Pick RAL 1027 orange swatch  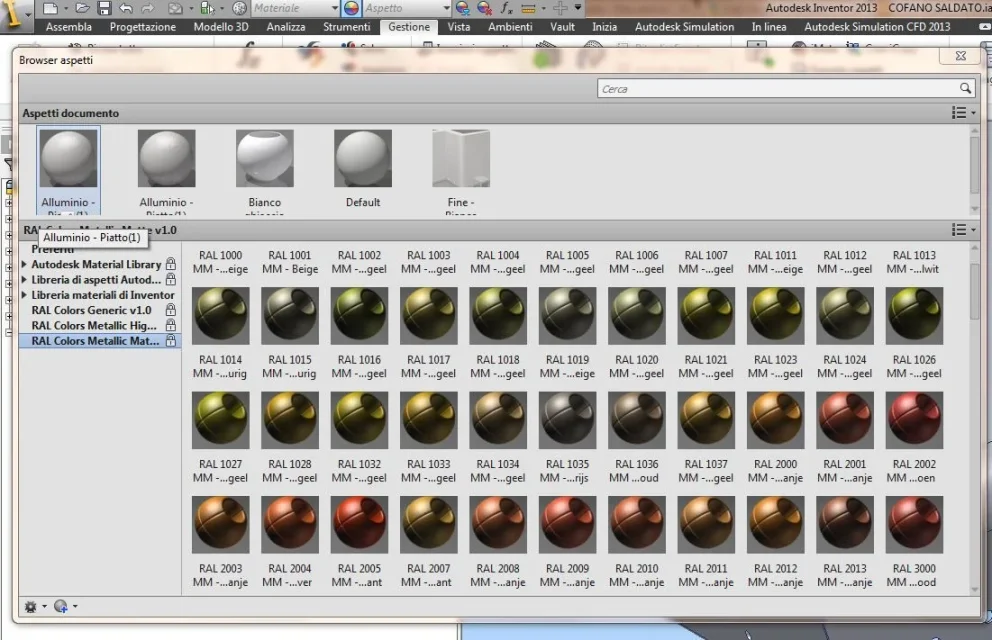pyautogui.click(x=221, y=524)
